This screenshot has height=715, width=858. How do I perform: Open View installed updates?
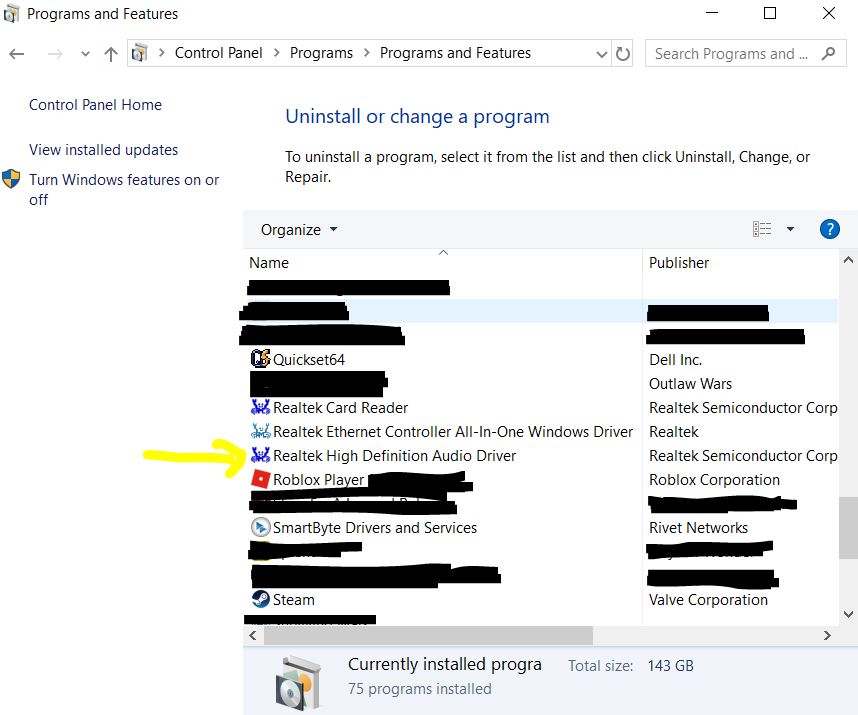(103, 150)
